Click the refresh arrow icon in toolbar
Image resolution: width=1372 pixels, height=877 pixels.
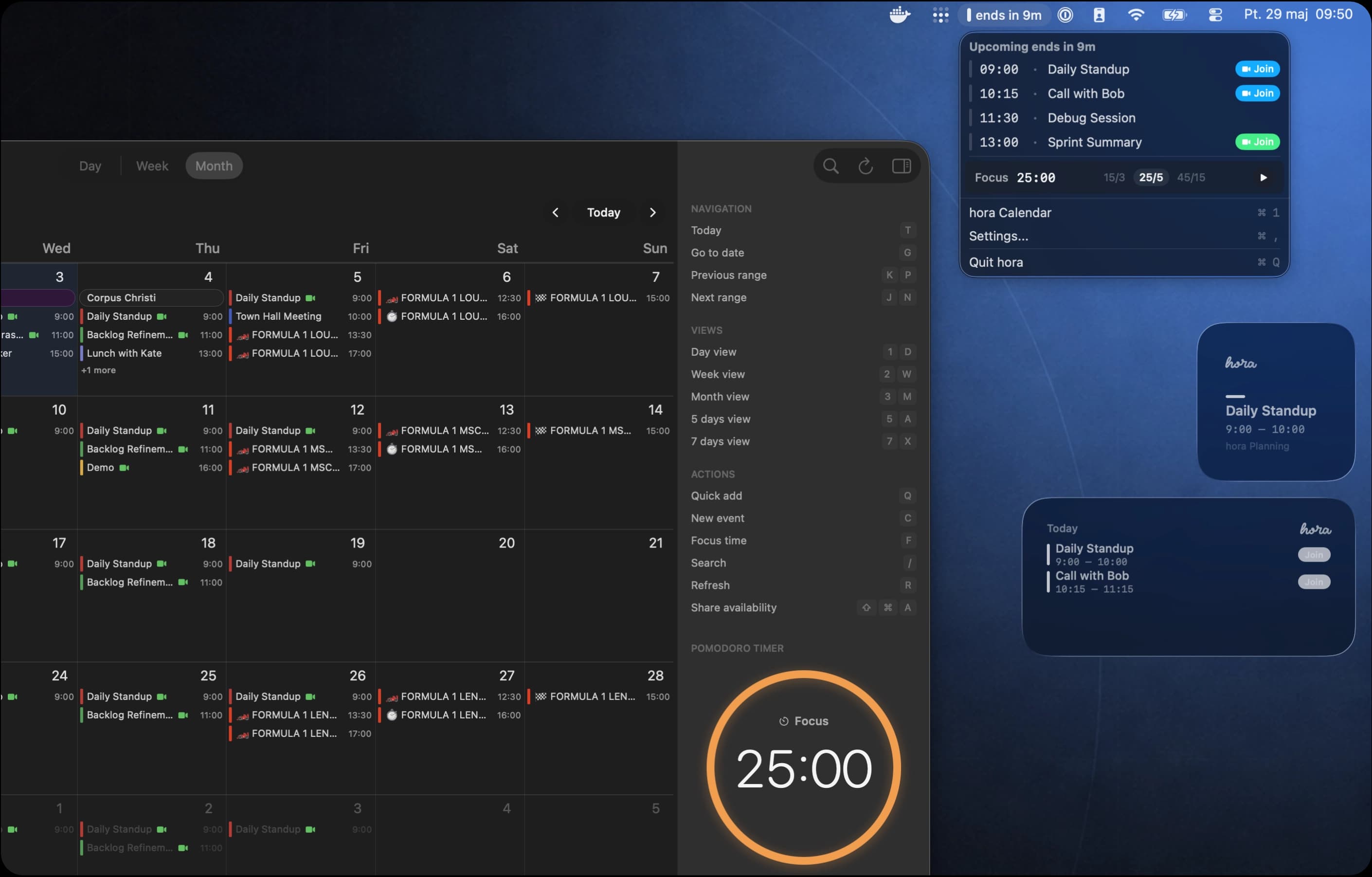pyautogui.click(x=866, y=166)
